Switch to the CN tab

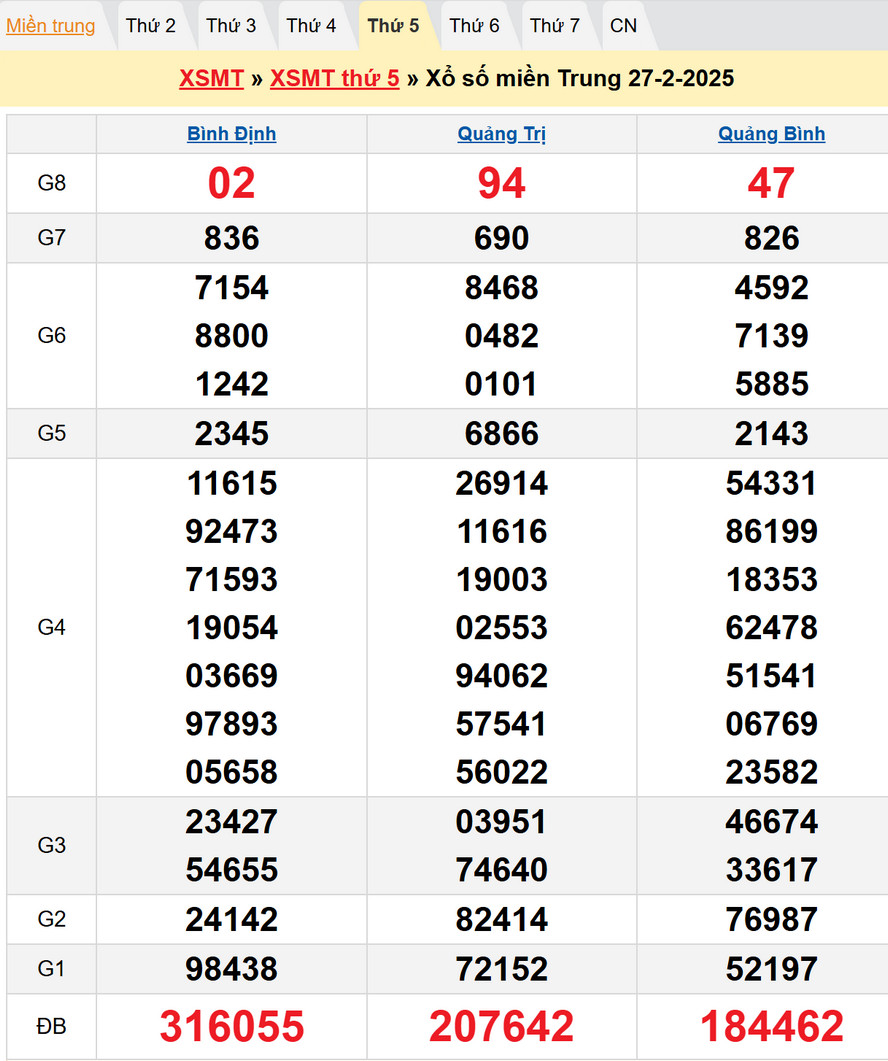tap(623, 26)
